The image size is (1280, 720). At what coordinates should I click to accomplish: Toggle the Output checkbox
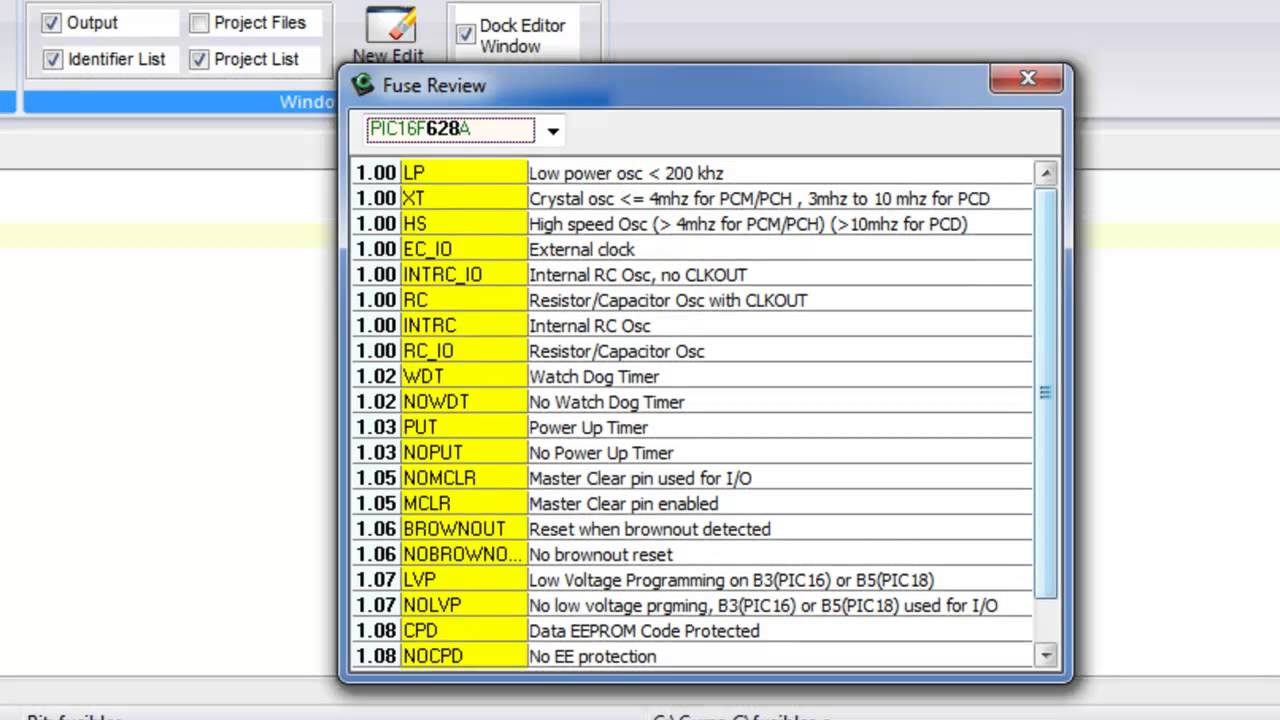click(x=52, y=22)
